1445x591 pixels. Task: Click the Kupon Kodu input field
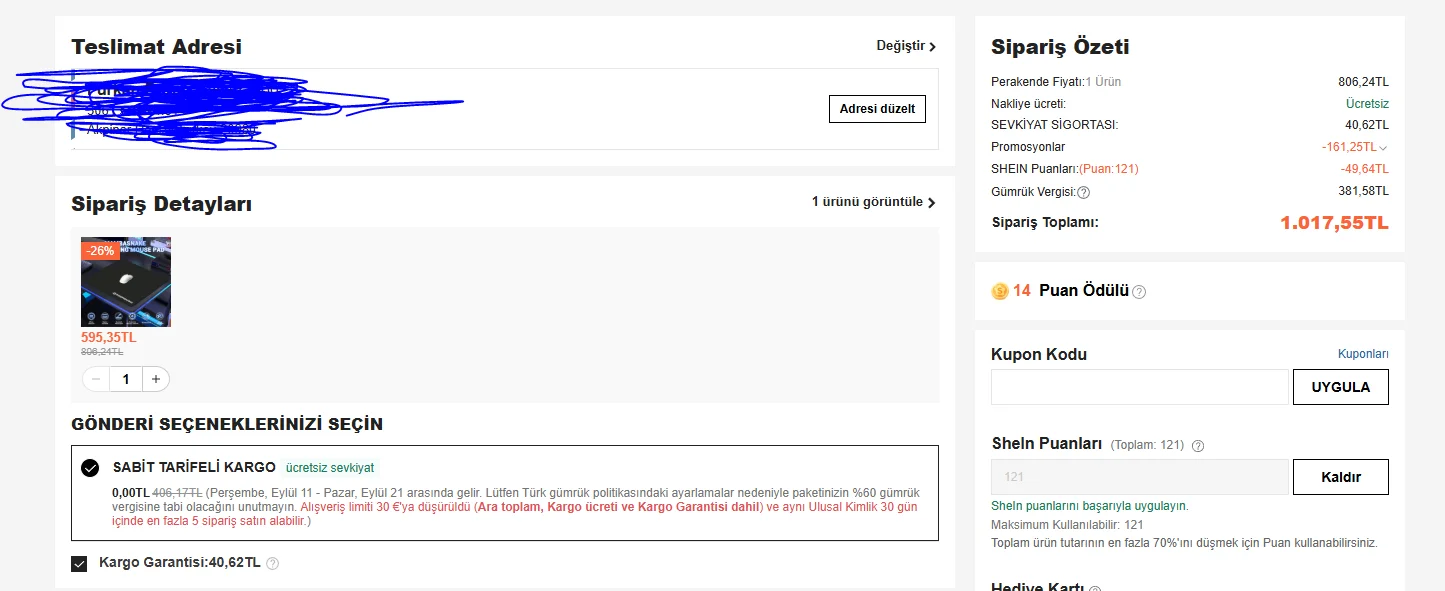point(1140,387)
